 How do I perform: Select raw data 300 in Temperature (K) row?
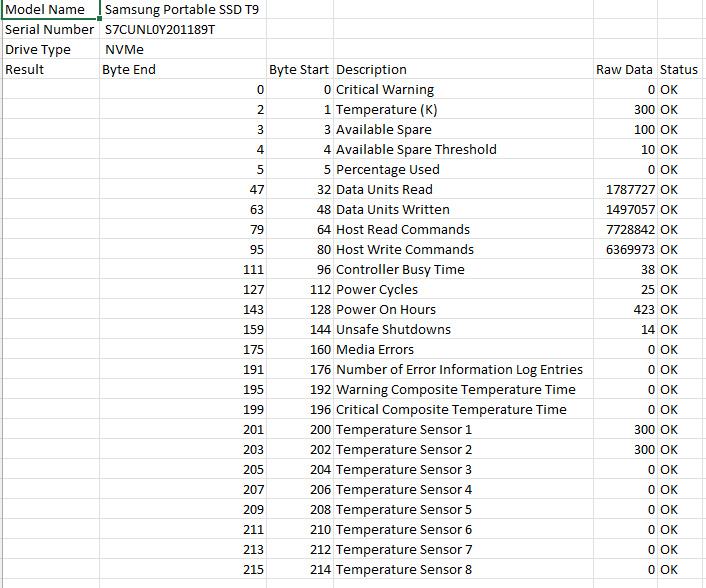(625, 109)
